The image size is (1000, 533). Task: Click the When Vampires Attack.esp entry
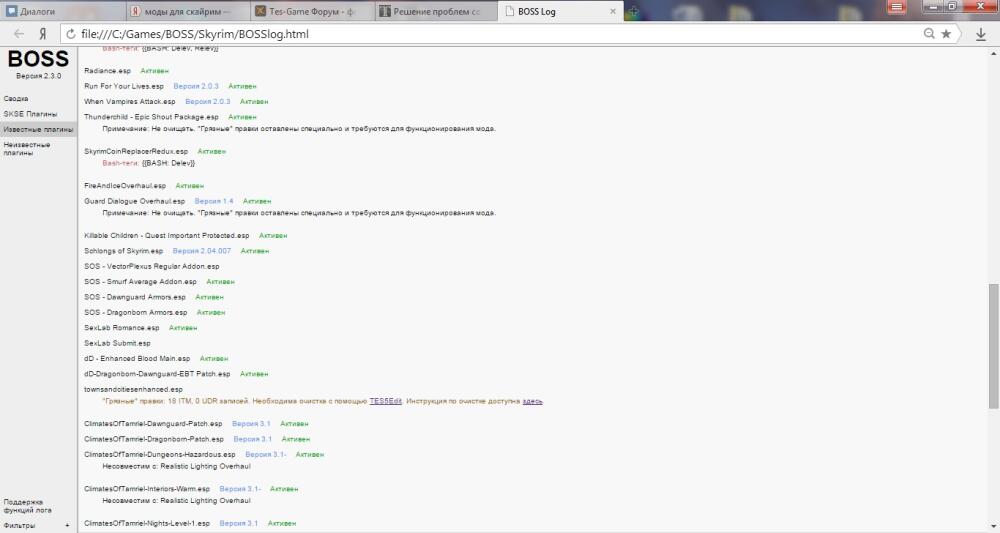(x=129, y=101)
